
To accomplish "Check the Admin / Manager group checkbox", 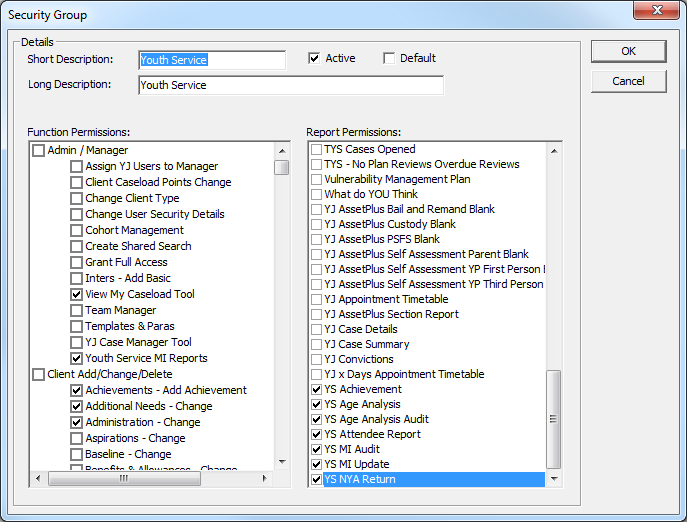I will pyautogui.click(x=39, y=151).
